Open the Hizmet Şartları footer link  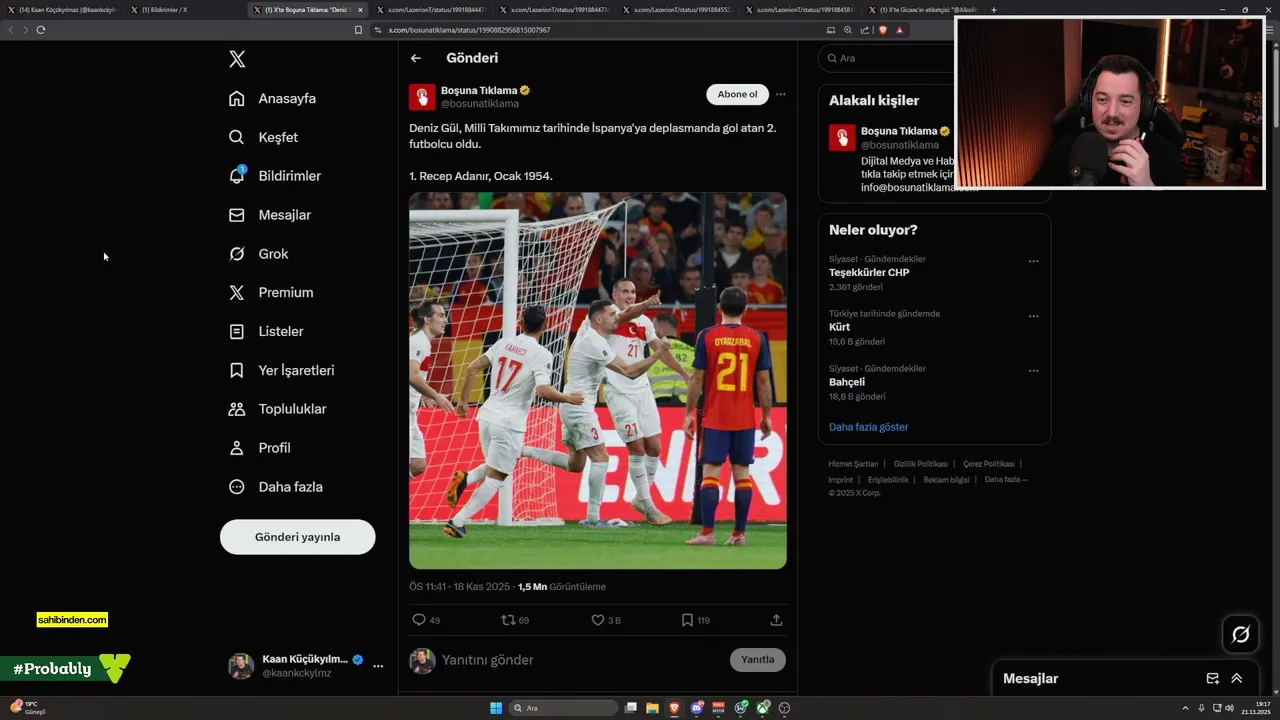click(853, 464)
